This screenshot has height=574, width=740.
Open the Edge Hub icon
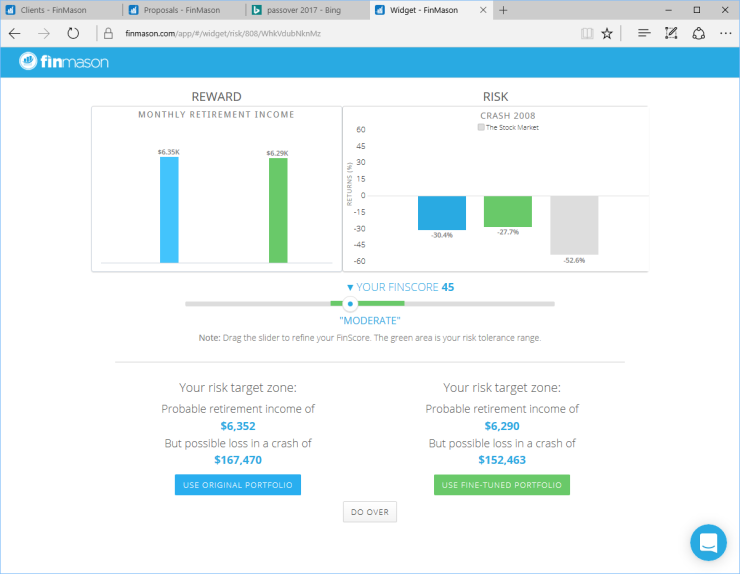click(644, 33)
